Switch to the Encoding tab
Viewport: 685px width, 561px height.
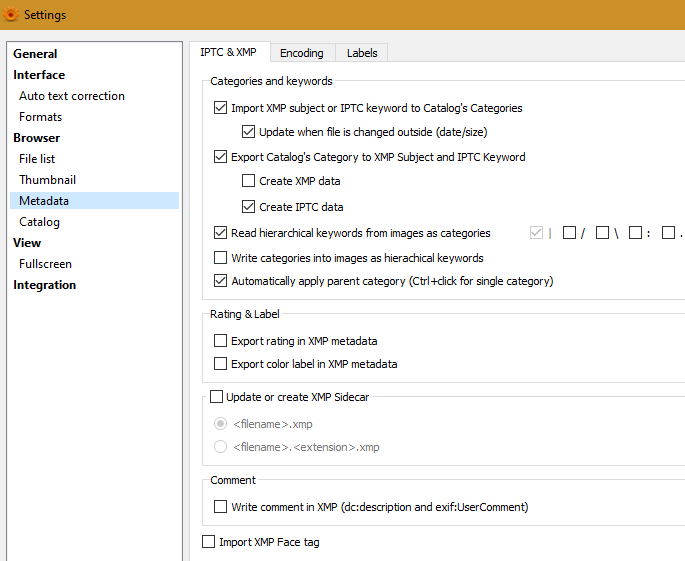click(301, 53)
